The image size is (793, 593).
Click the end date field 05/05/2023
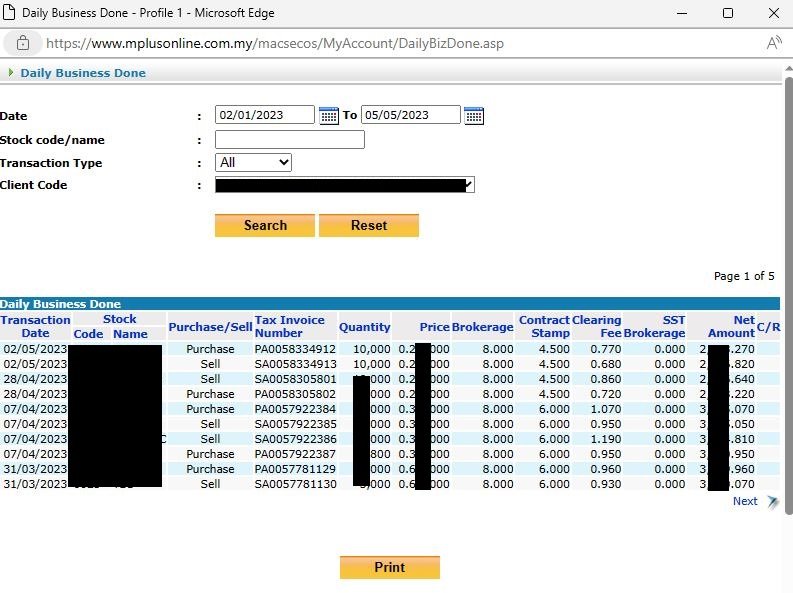[411, 115]
